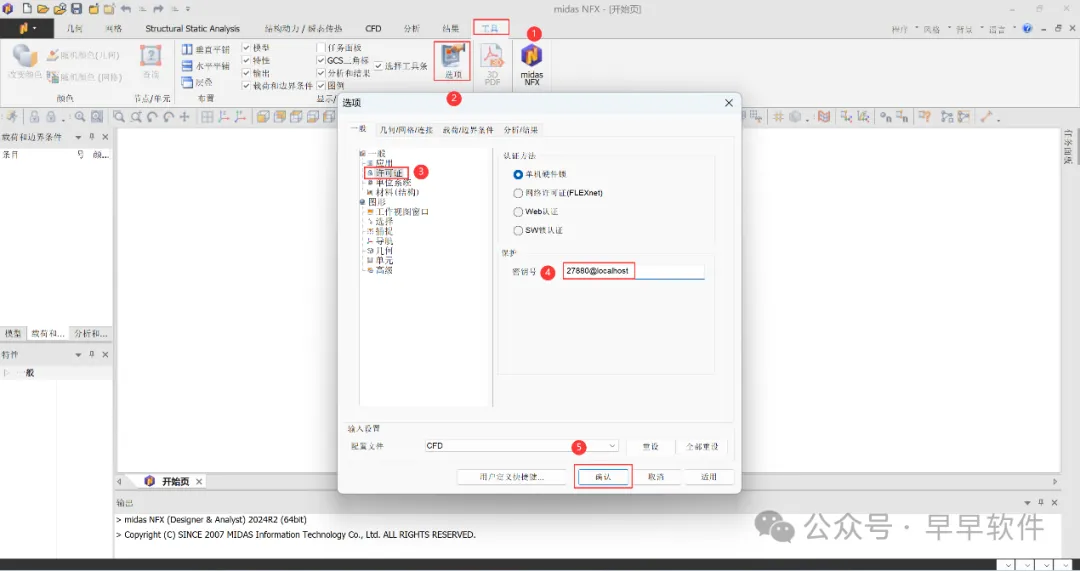Image resolution: width=1080 pixels, height=571 pixels.
Task: Open the Structural Static Analysis ribbon tab
Action: [192, 29]
